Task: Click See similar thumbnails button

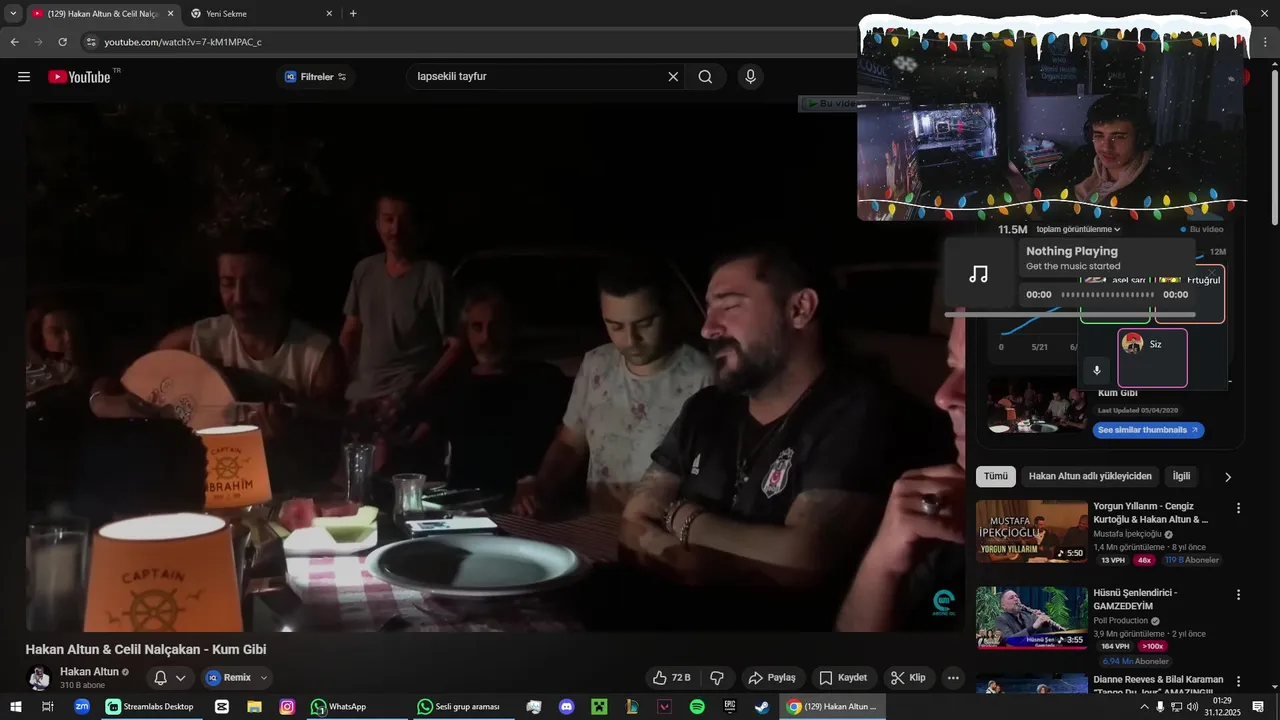Action: coord(1147,430)
